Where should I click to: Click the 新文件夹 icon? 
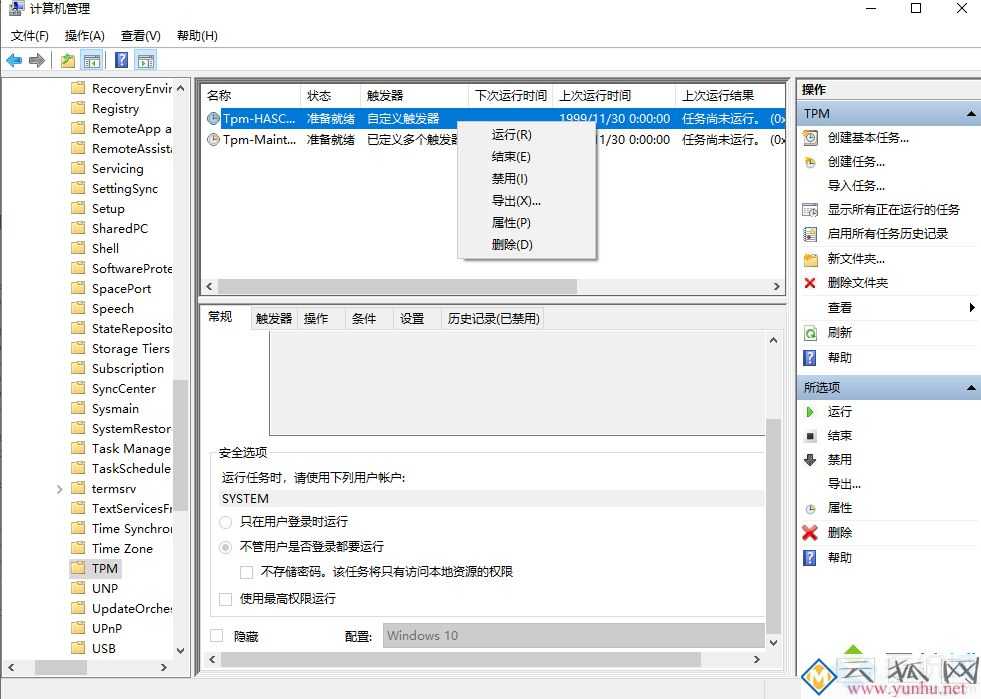(811, 258)
